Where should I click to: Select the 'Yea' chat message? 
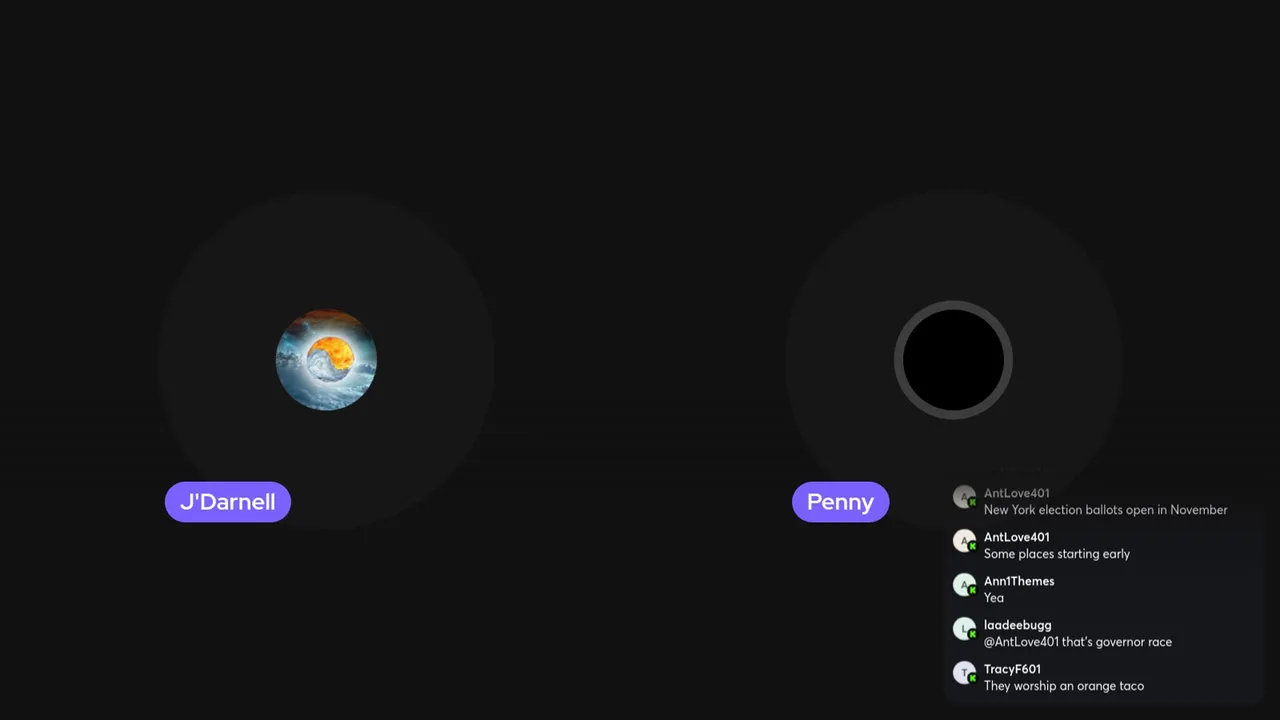(x=994, y=598)
